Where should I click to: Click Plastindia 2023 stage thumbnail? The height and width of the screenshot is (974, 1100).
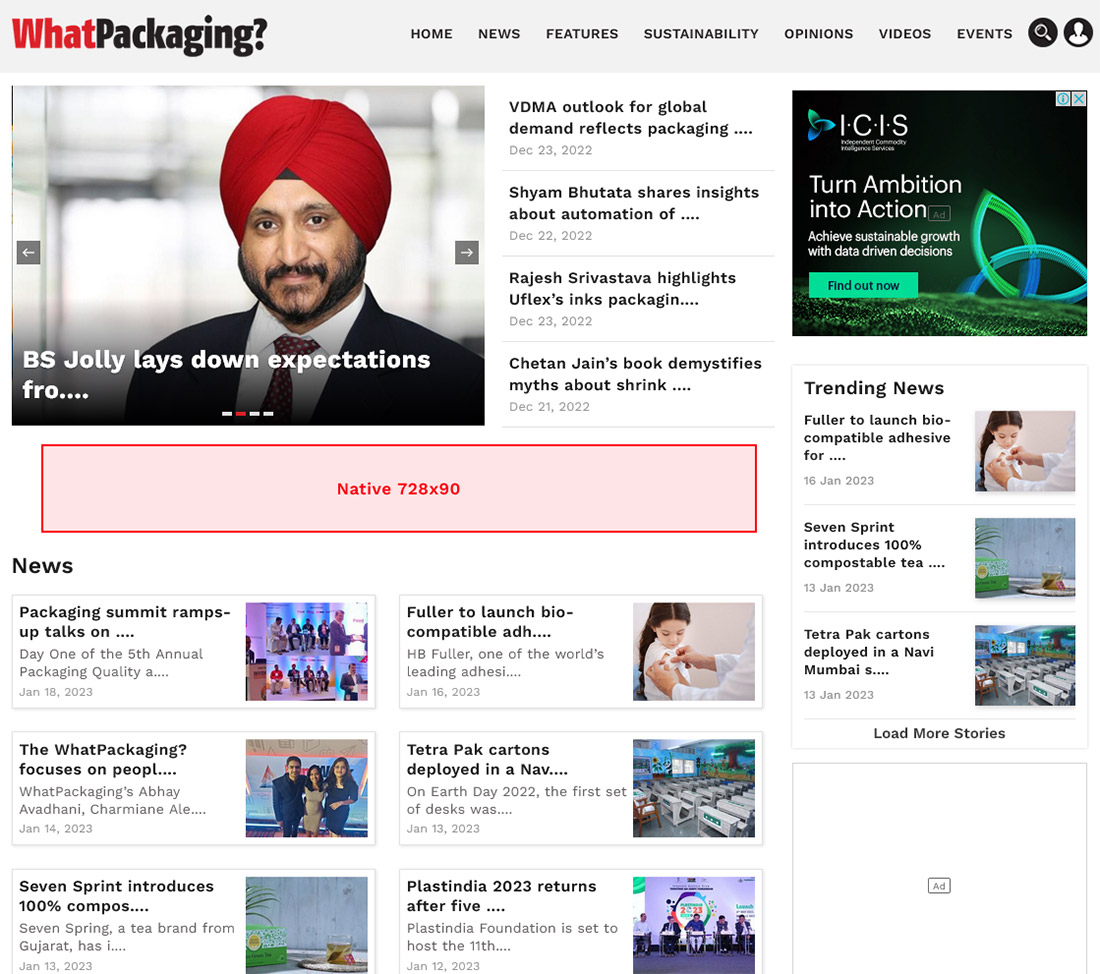(x=694, y=925)
